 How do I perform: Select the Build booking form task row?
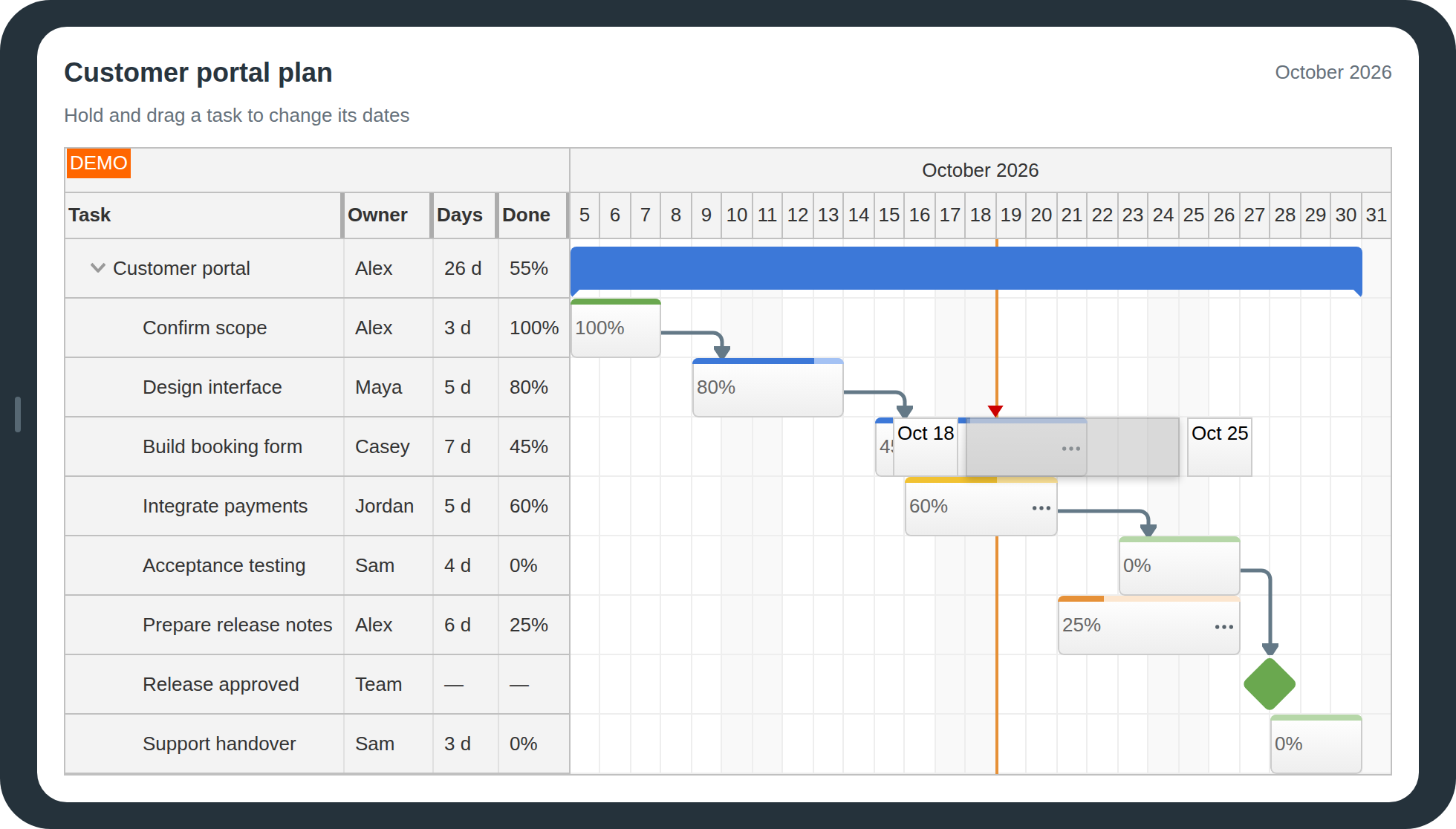coord(317,446)
